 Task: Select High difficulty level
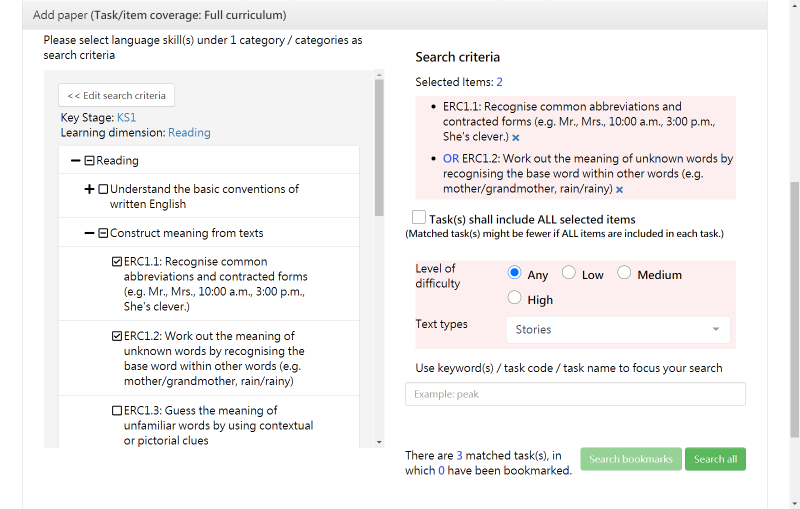tap(515, 298)
